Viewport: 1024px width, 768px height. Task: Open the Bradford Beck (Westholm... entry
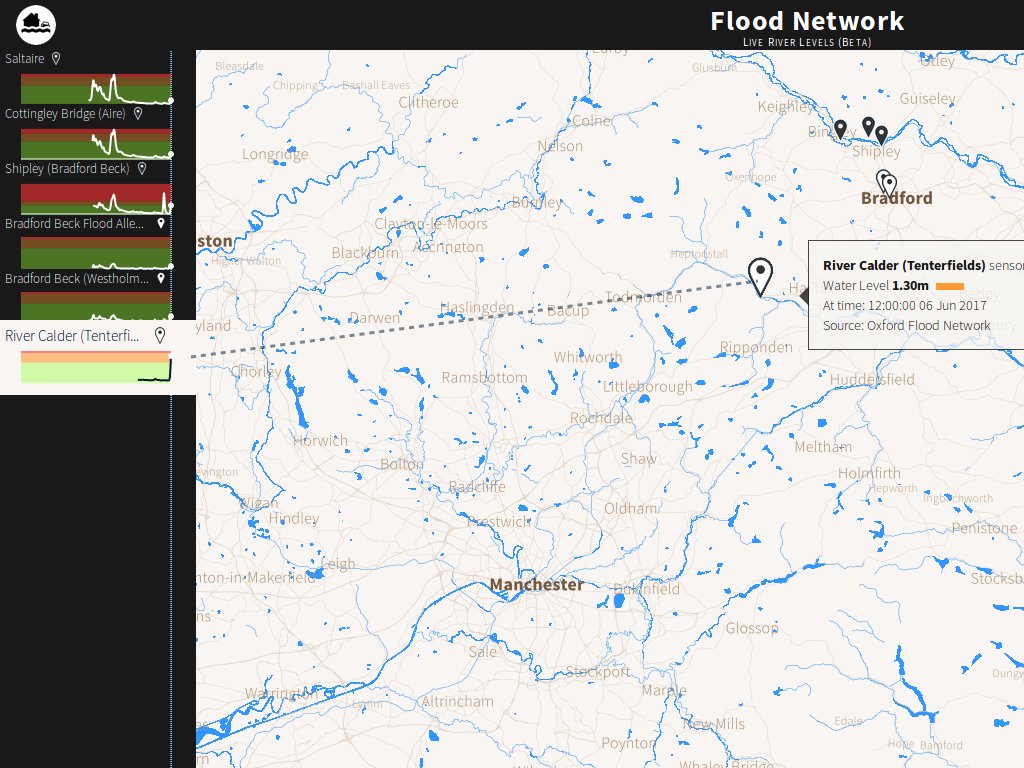coord(77,278)
